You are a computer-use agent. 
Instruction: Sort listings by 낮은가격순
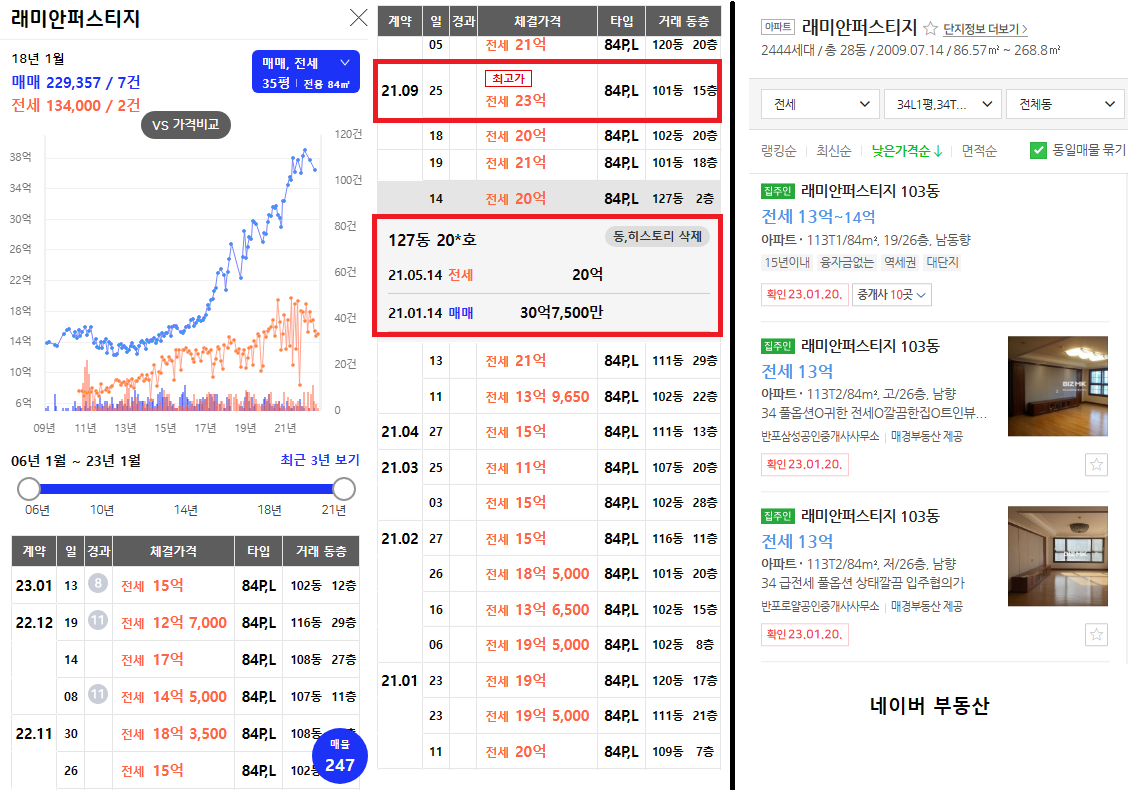[x=907, y=151]
